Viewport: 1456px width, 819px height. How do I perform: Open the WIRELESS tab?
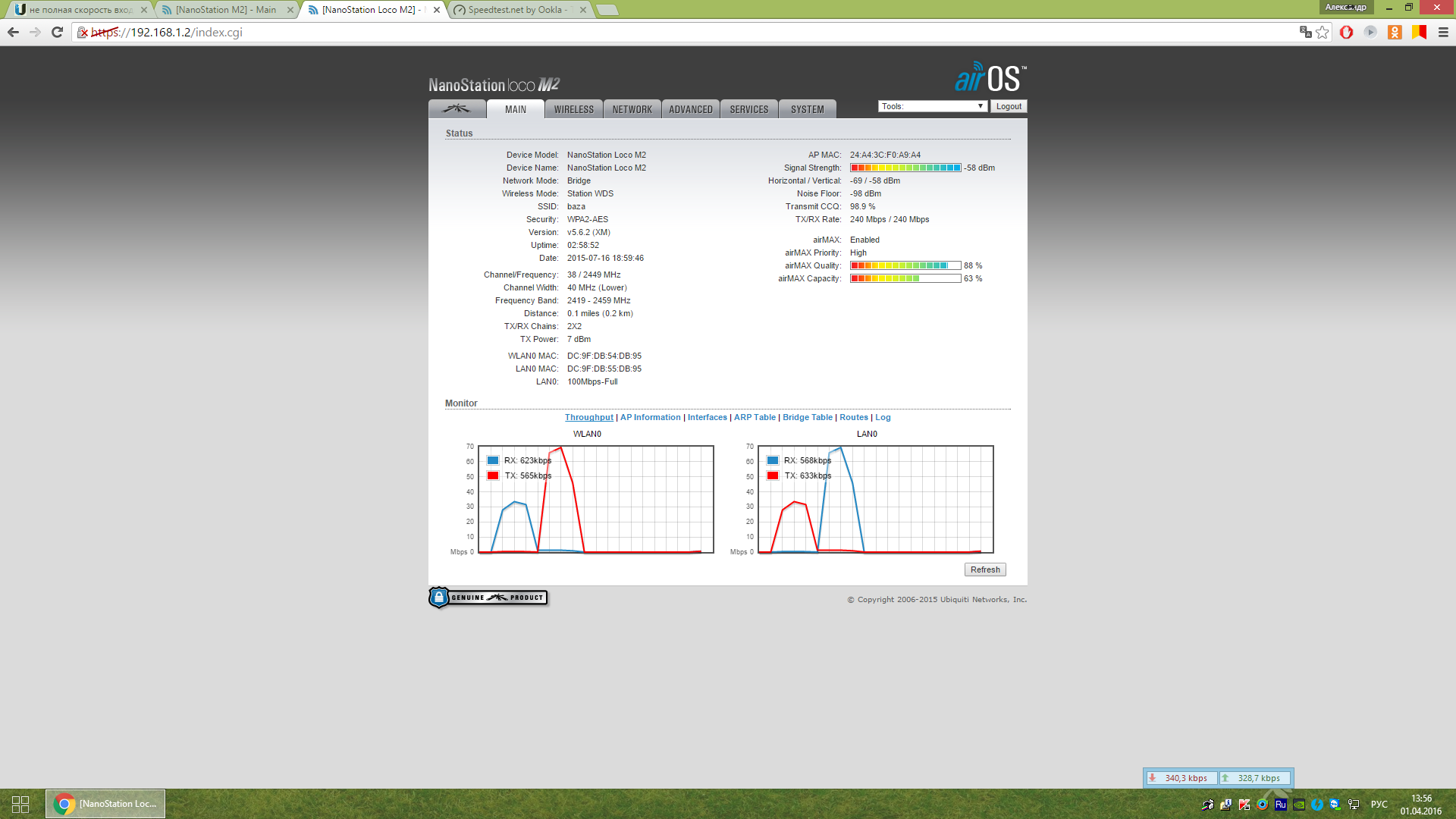[x=573, y=109]
